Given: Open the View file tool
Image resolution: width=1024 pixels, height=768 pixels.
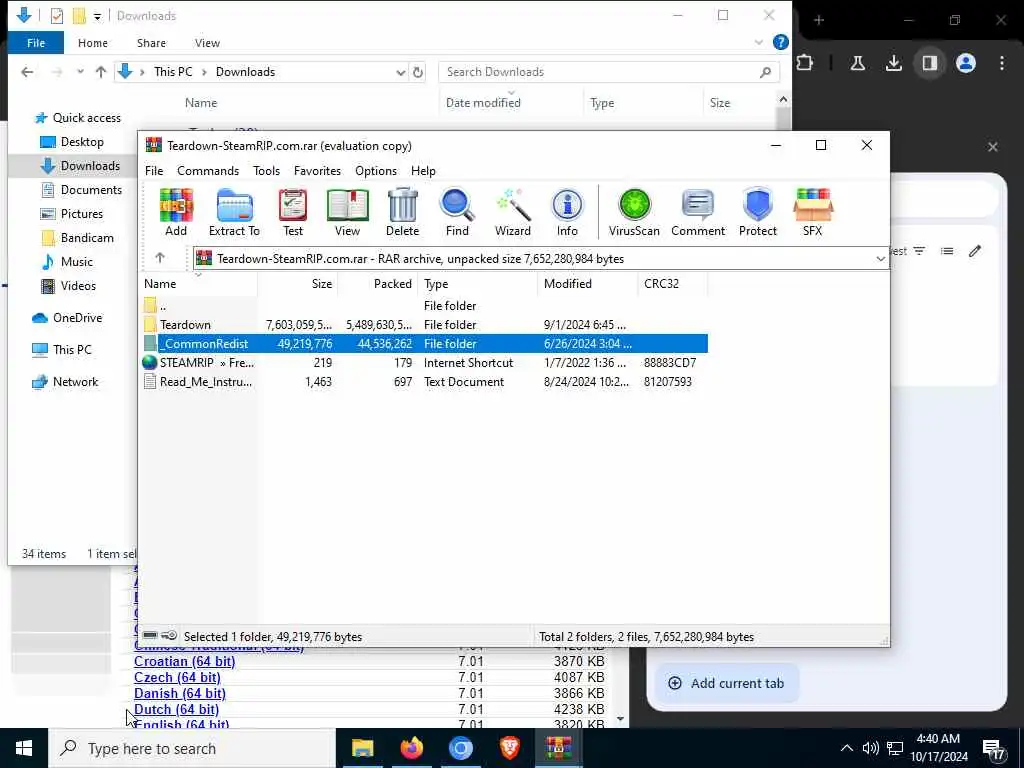Looking at the screenshot, I should 347,212.
